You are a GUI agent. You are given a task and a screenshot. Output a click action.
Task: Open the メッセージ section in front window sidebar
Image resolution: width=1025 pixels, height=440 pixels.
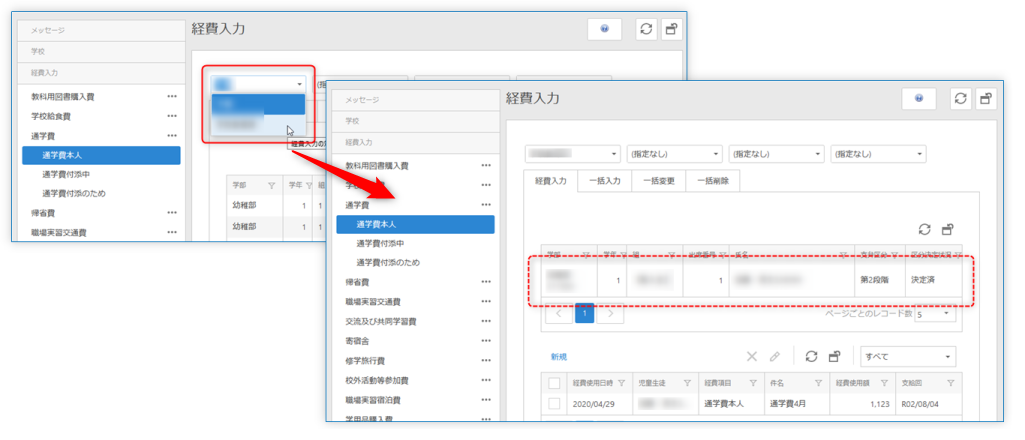pos(416,100)
